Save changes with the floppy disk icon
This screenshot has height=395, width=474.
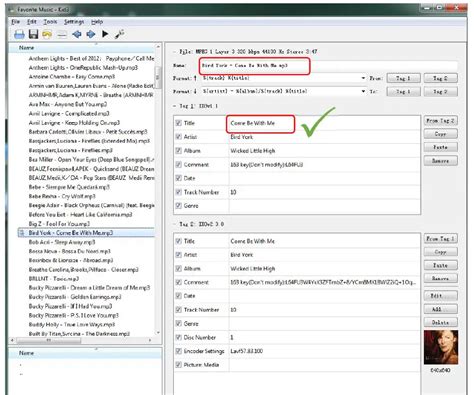click(33, 34)
